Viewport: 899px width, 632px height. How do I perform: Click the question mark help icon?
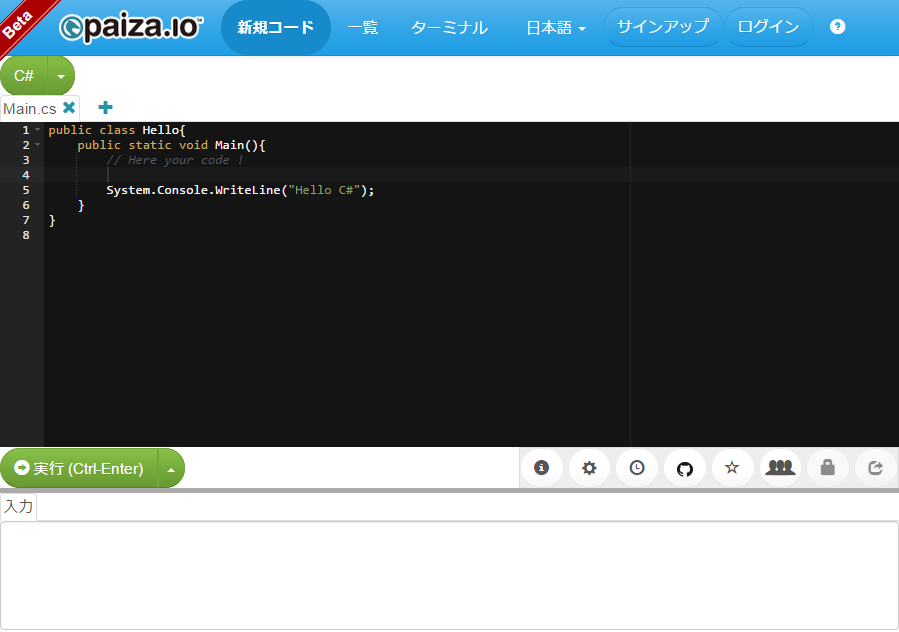(x=838, y=27)
